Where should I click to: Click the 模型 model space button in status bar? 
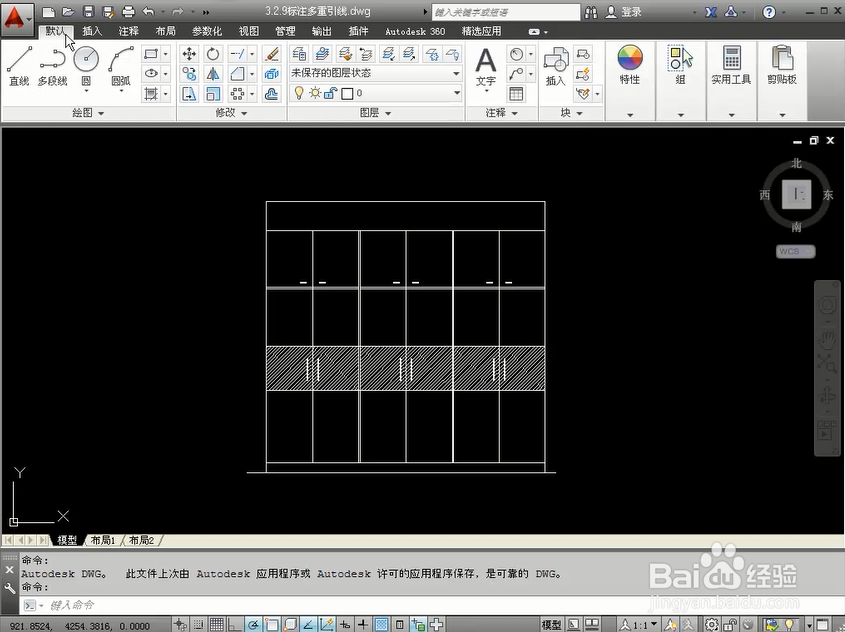551,624
